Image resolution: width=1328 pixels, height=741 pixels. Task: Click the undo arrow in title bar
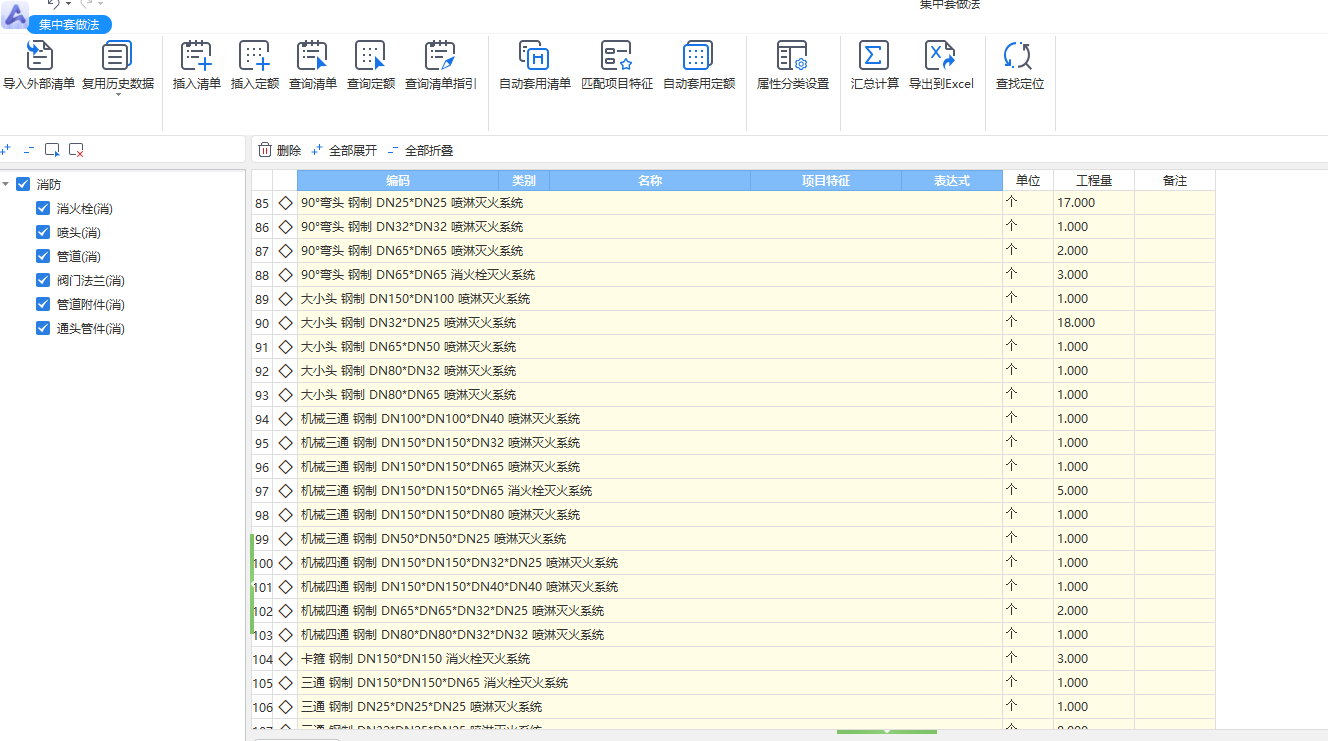pos(54,4)
